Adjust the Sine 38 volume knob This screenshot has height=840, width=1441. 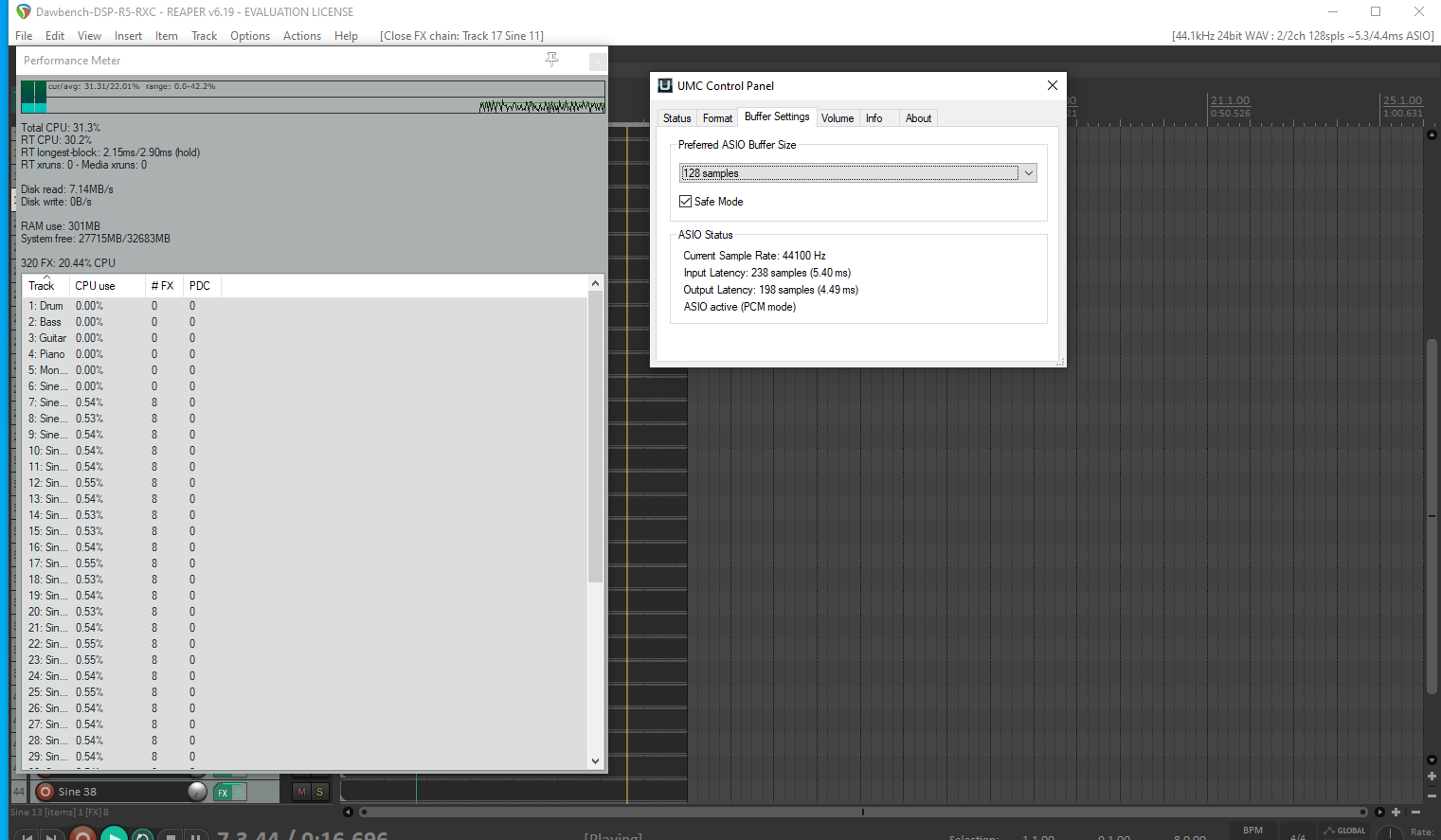point(197,792)
